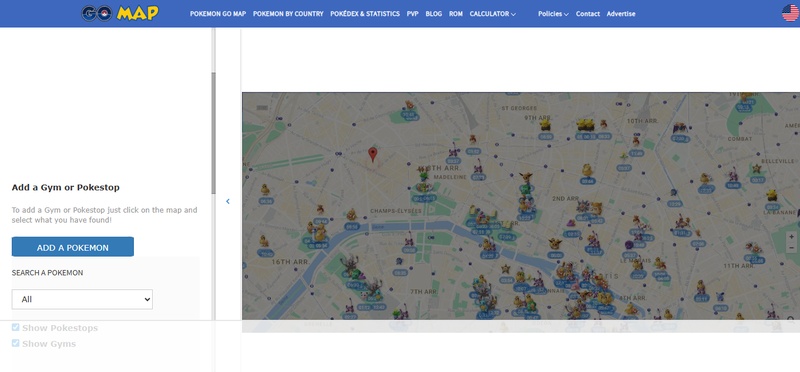
Task: Open Pokédex & Statistics nav item
Action: (x=365, y=14)
